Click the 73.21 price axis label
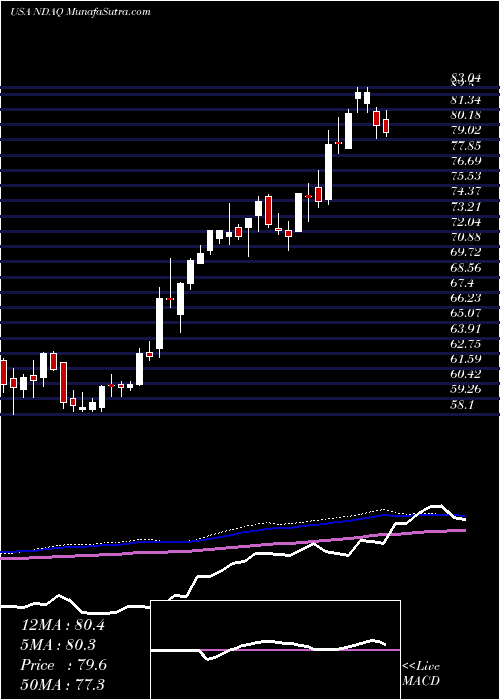The width and height of the screenshot is (500, 700). 465,206
